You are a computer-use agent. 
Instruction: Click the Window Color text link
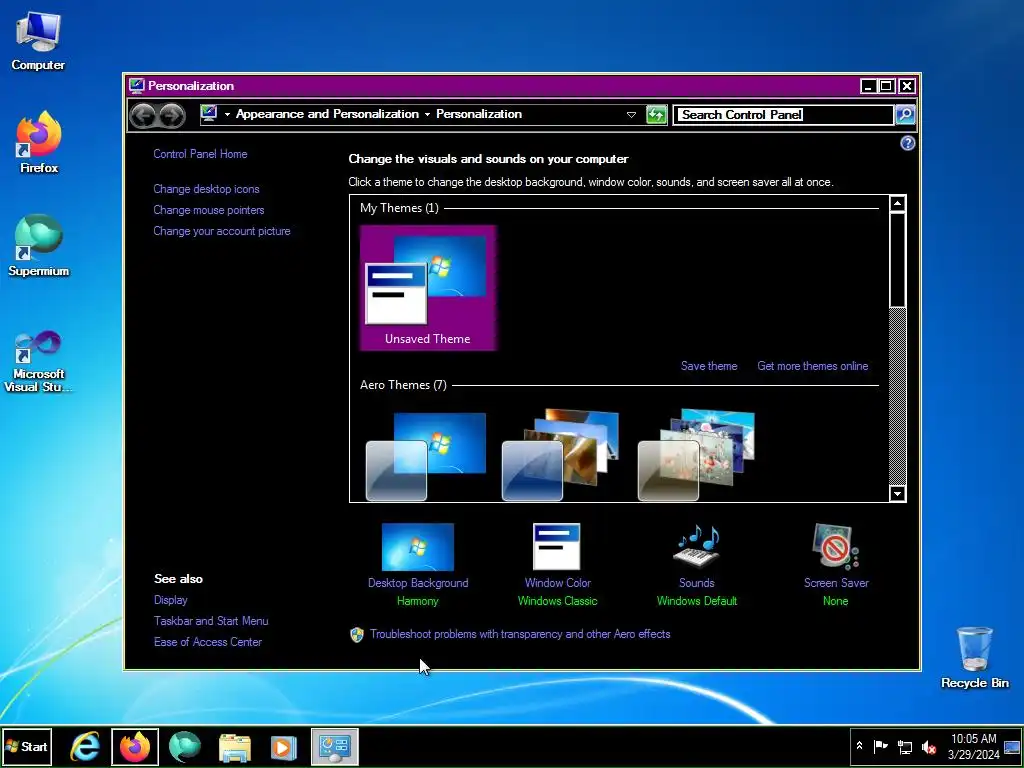click(x=558, y=583)
